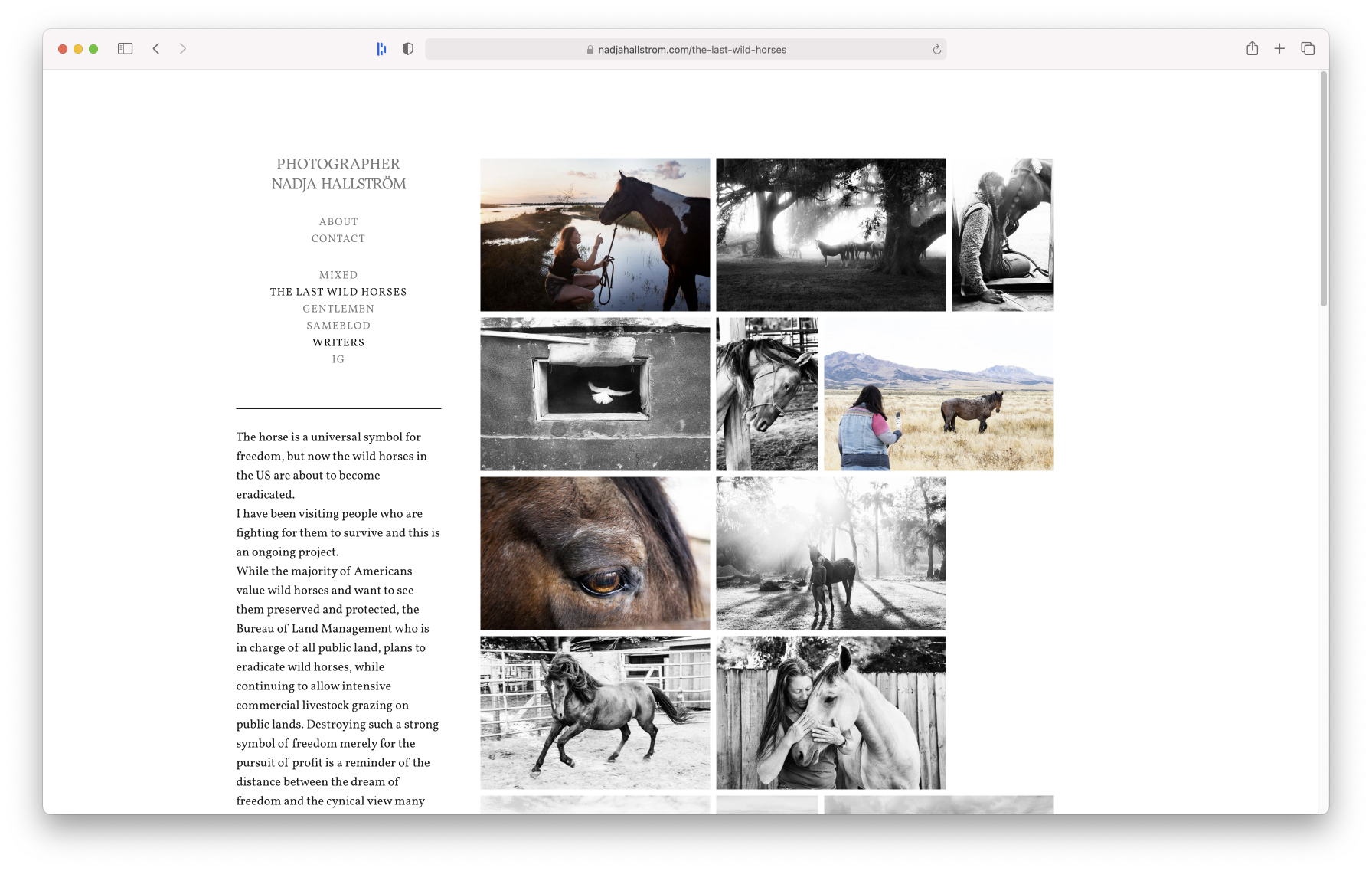Click the text "The horse is a universal symbol for"
1372x871 pixels.
[328, 437]
